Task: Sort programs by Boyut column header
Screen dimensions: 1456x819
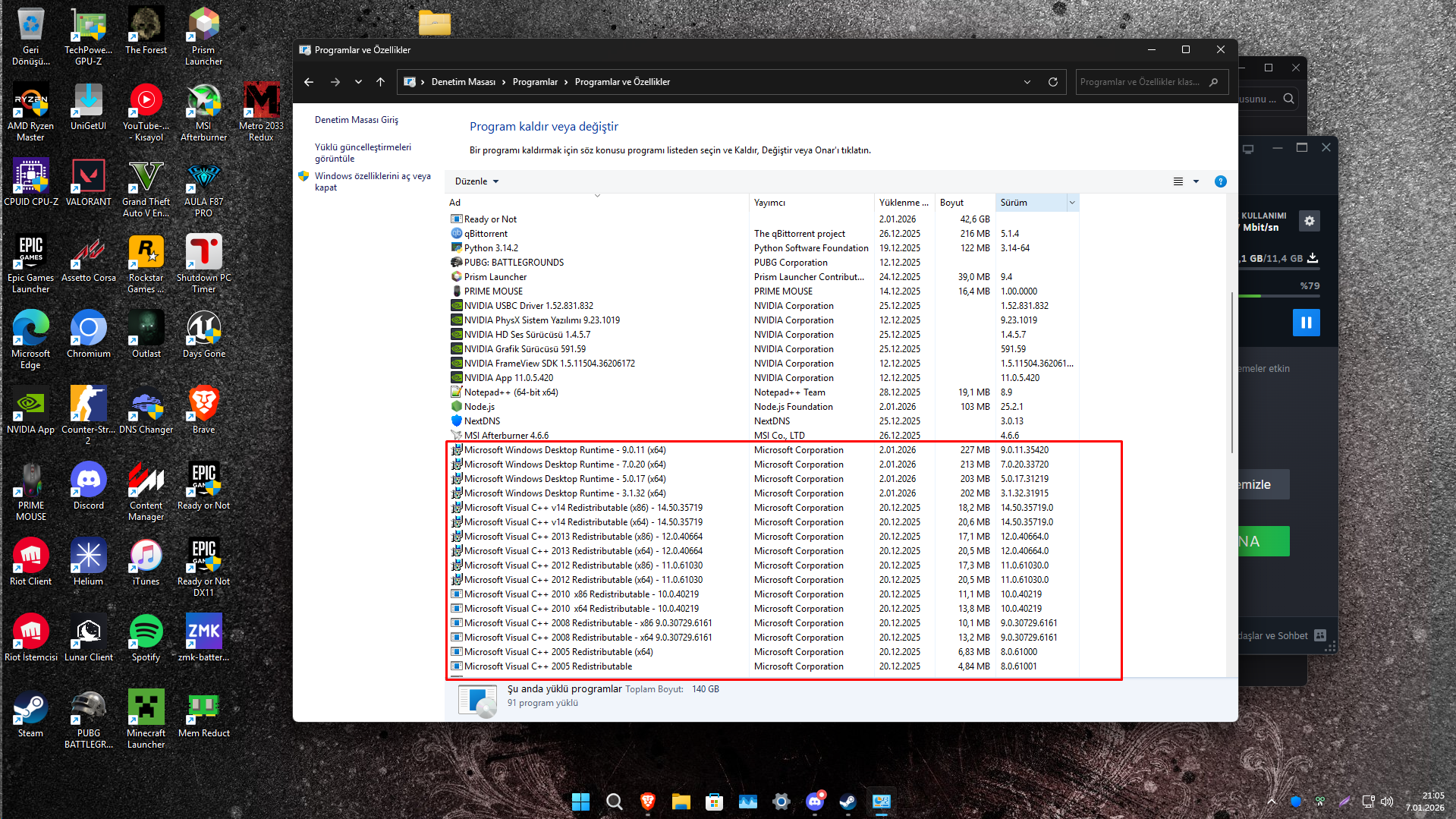Action: pyautogui.click(x=965, y=203)
